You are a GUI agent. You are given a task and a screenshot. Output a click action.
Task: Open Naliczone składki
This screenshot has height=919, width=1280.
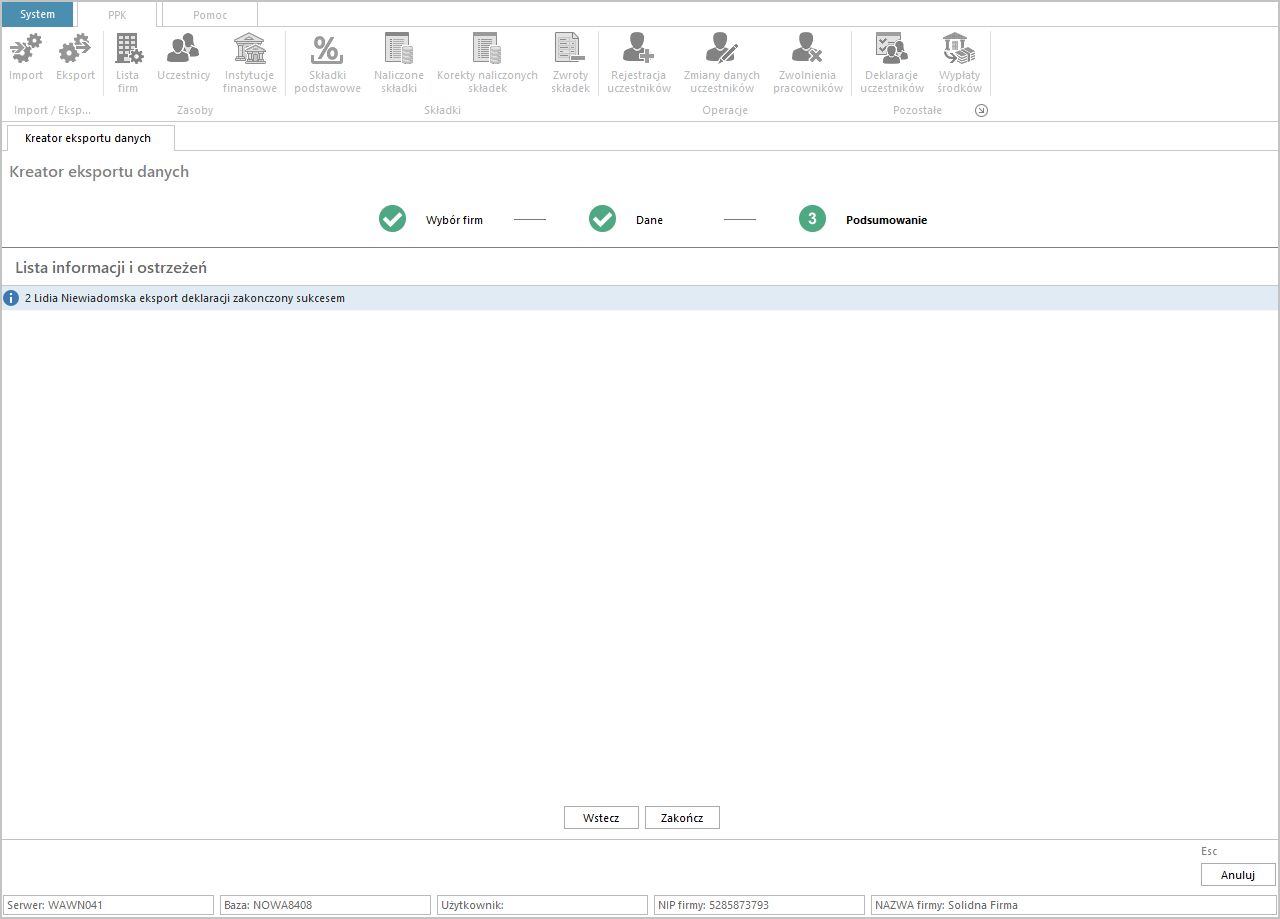399,64
